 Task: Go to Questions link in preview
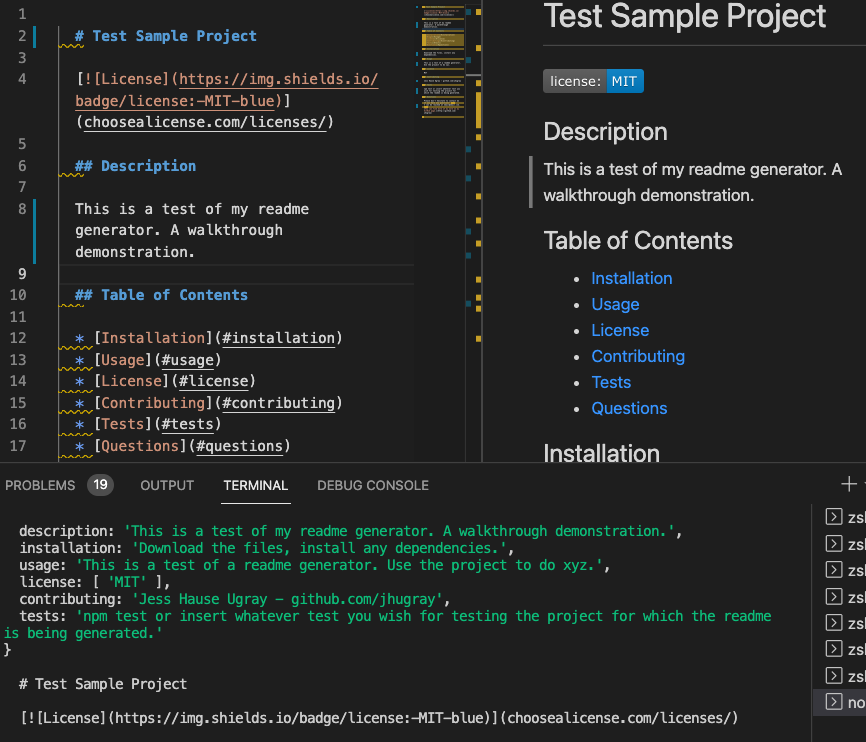pyautogui.click(x=629, y=408)
